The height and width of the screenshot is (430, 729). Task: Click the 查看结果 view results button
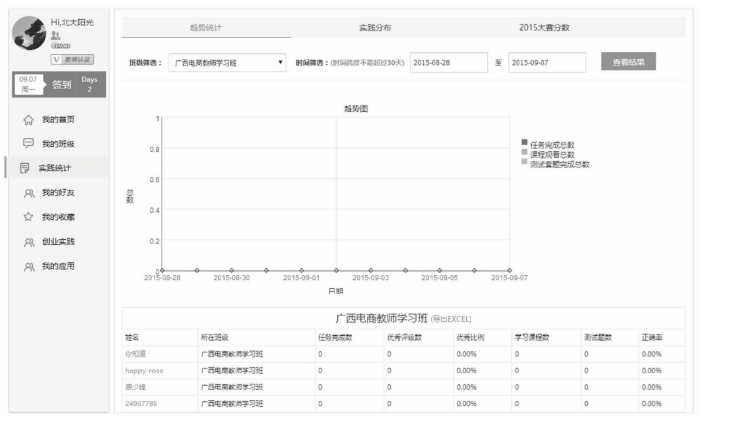[x=628, y=61]
